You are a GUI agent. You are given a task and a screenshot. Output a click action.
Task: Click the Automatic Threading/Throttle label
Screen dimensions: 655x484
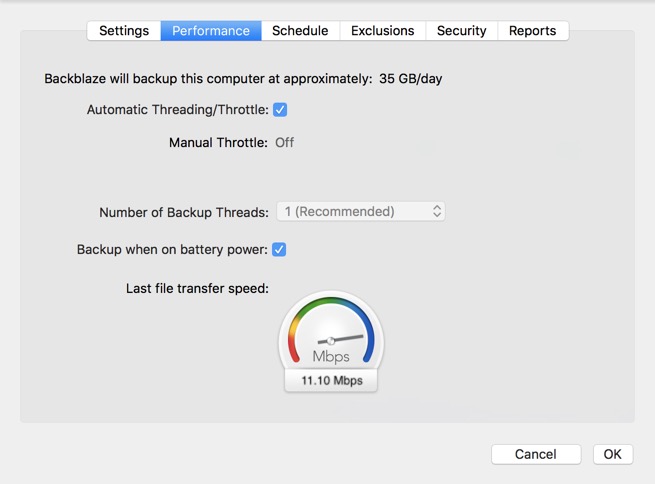[178, 110]
